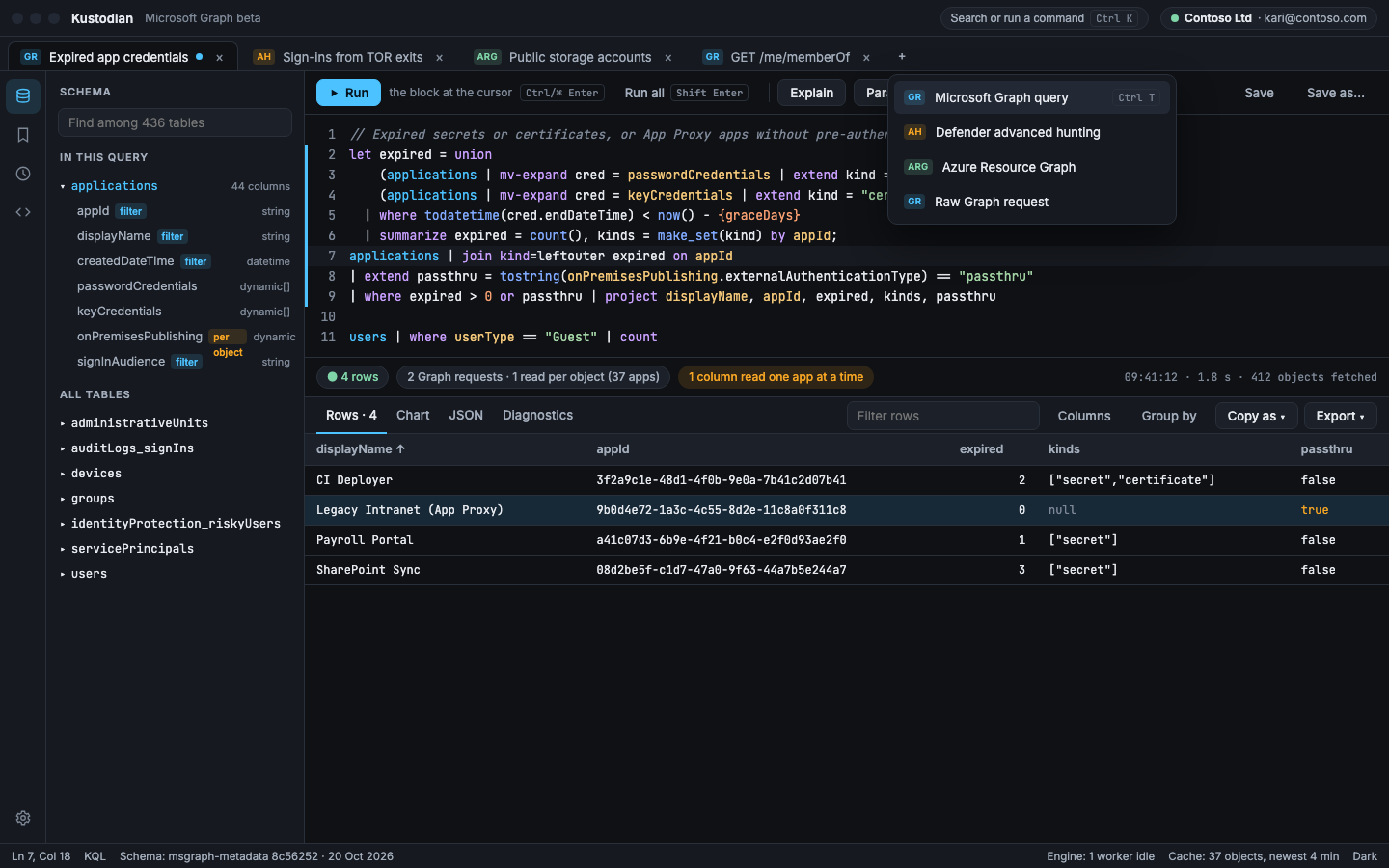Screen dimensions: 1389x868
Task: Open the query history clock icon
Action: pyautogui.click(x=23, y=174)
